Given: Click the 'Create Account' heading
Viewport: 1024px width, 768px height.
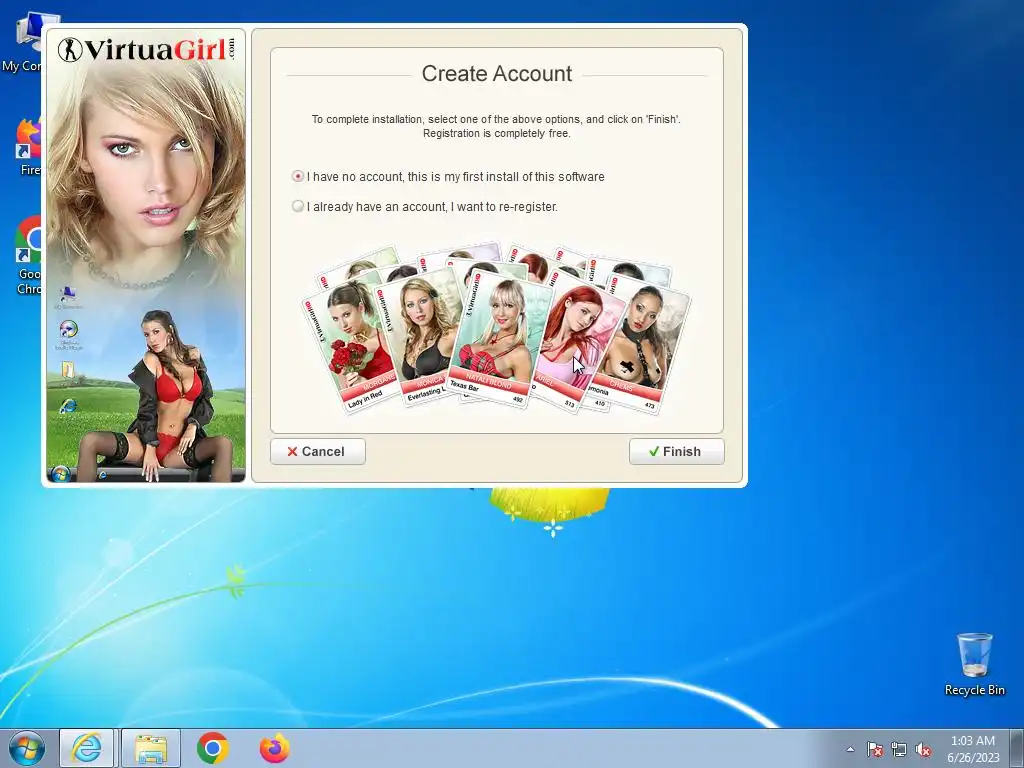Looking at the screenshot, I should coord(496,74).
